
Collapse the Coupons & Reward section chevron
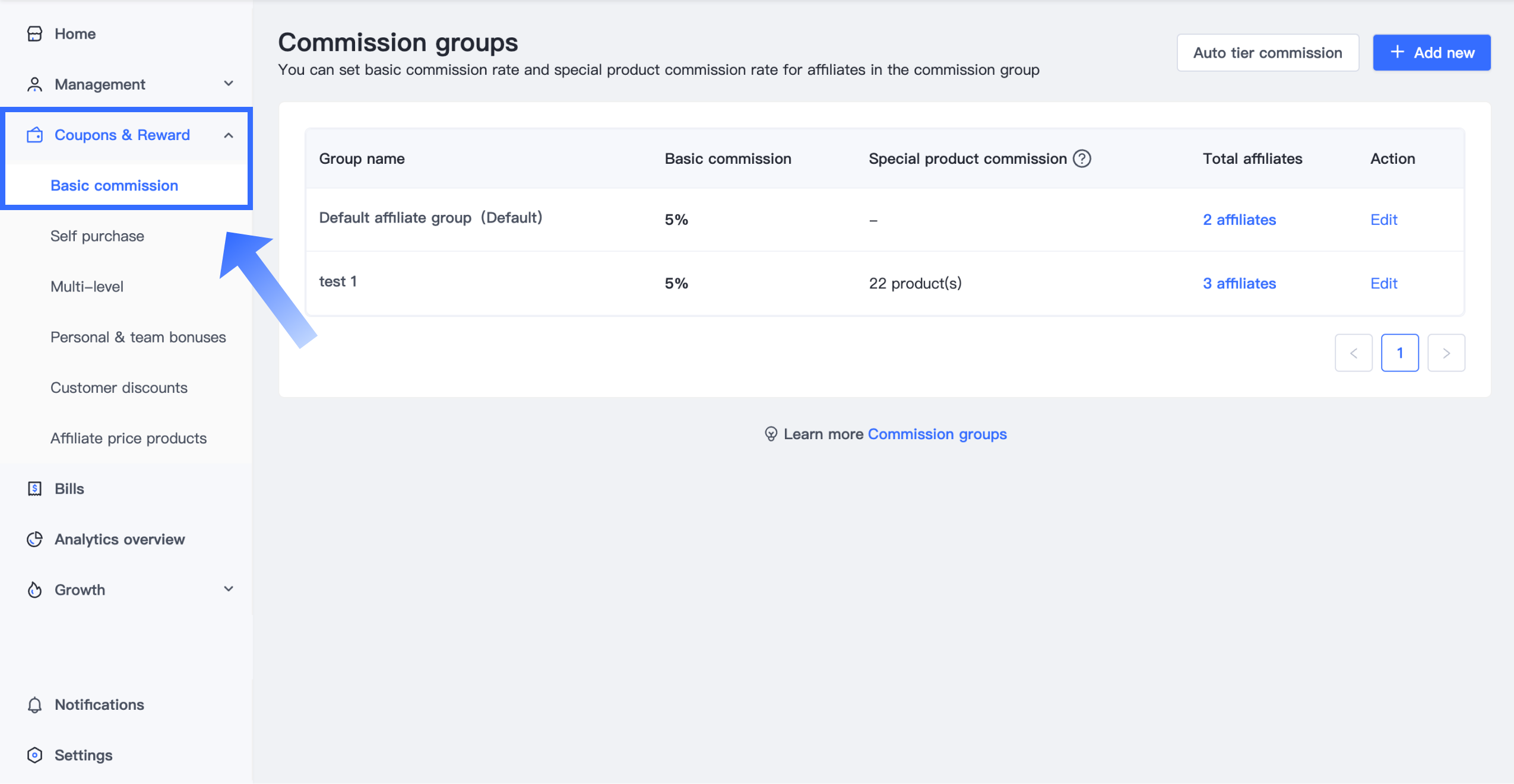(229, 135)
